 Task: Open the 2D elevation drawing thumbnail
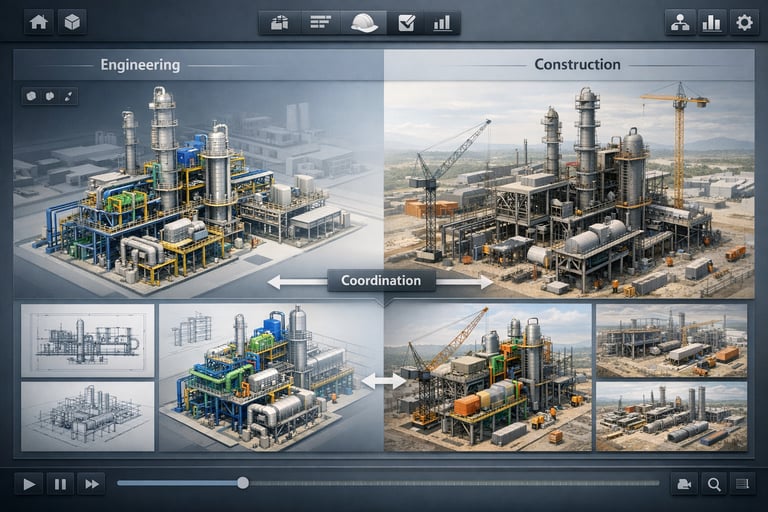(x=88, y=341)
